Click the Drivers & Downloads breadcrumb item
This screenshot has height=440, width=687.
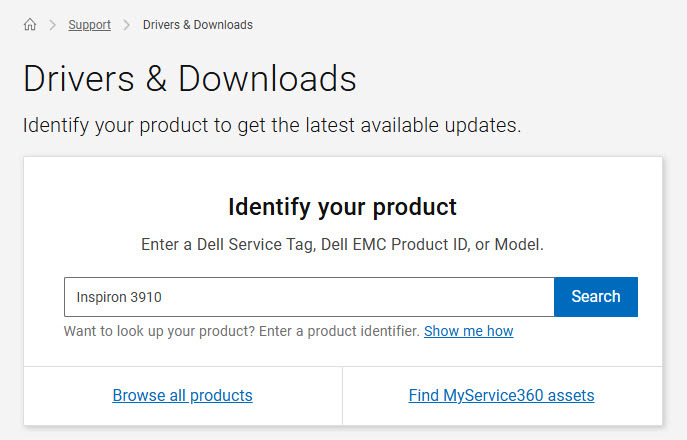tap(197, 25)
